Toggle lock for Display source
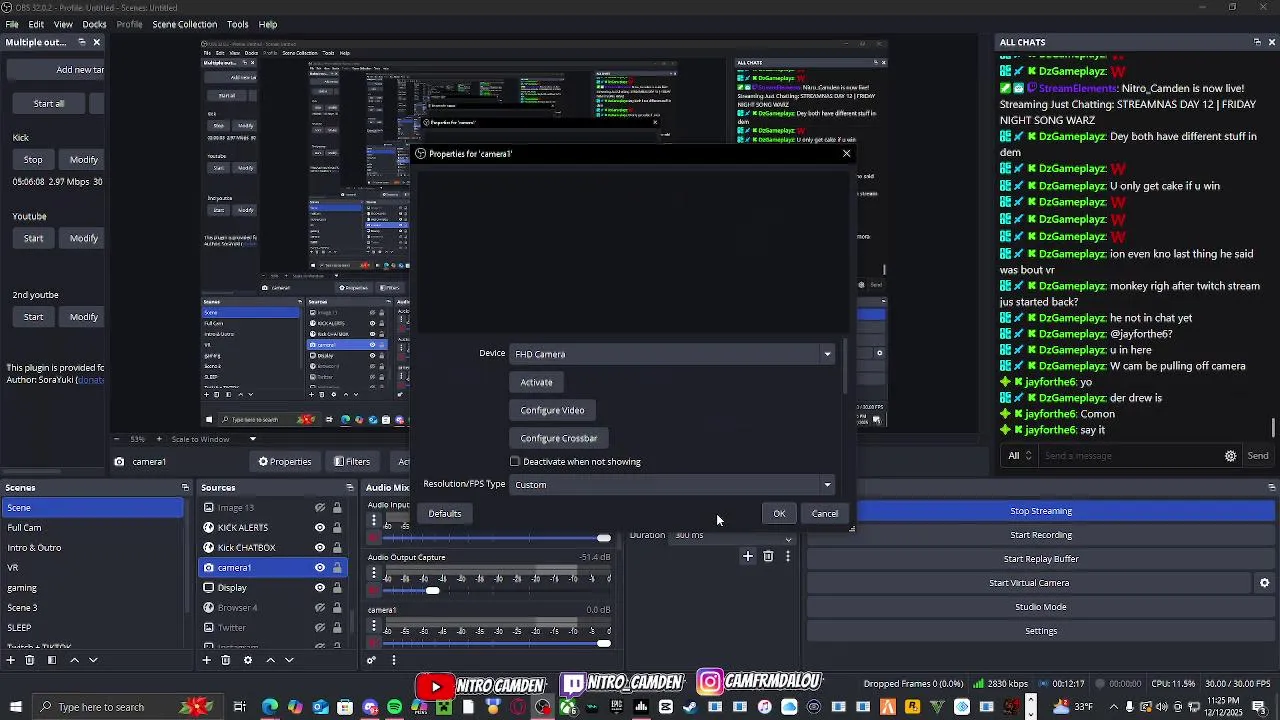This screenshot has width=1280, height=720. coord(337,587)
